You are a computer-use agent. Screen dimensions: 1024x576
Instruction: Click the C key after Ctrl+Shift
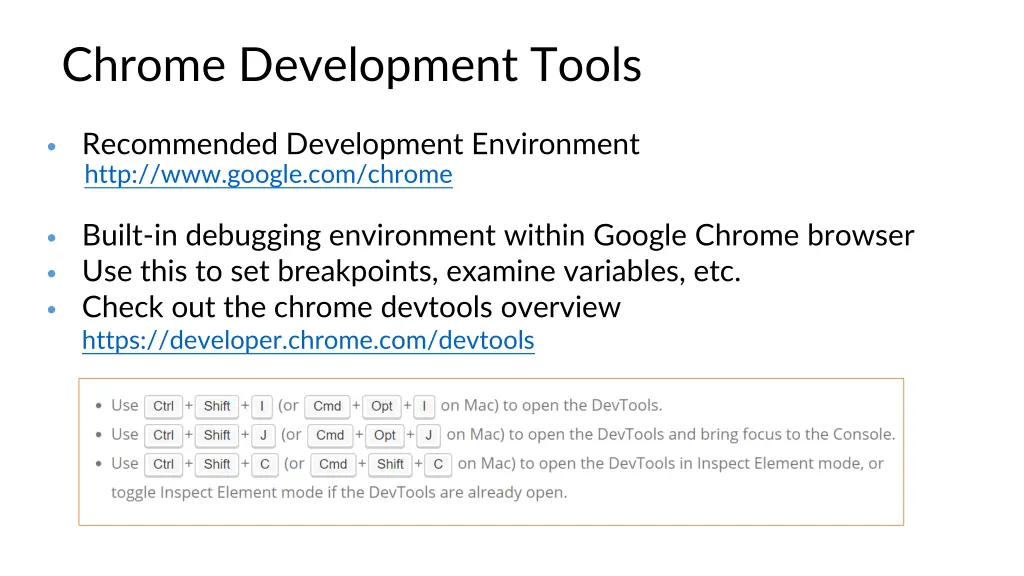pyautogui.click(x=264, y=464)
